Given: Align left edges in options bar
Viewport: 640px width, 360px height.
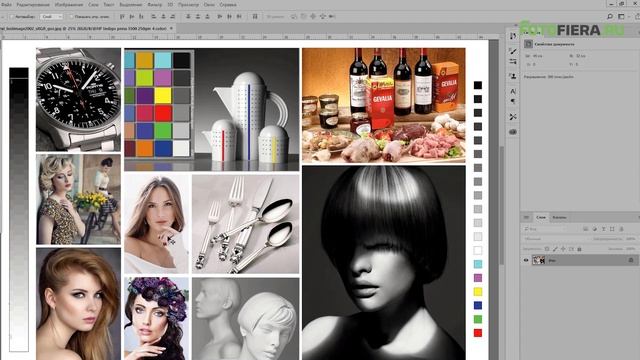Looking at the screenshot, I should pos(154,17).
